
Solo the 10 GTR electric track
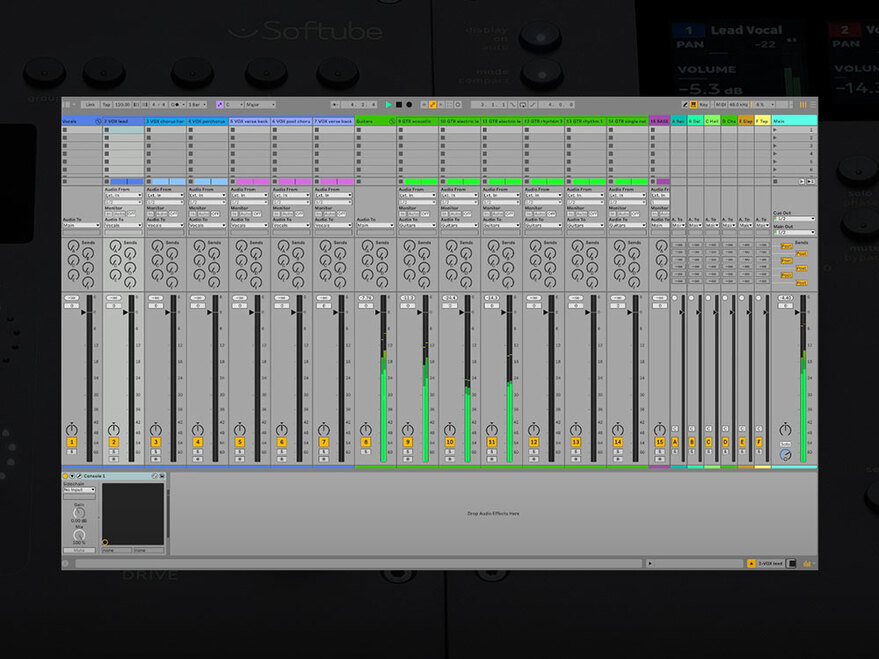coord(449,452)
